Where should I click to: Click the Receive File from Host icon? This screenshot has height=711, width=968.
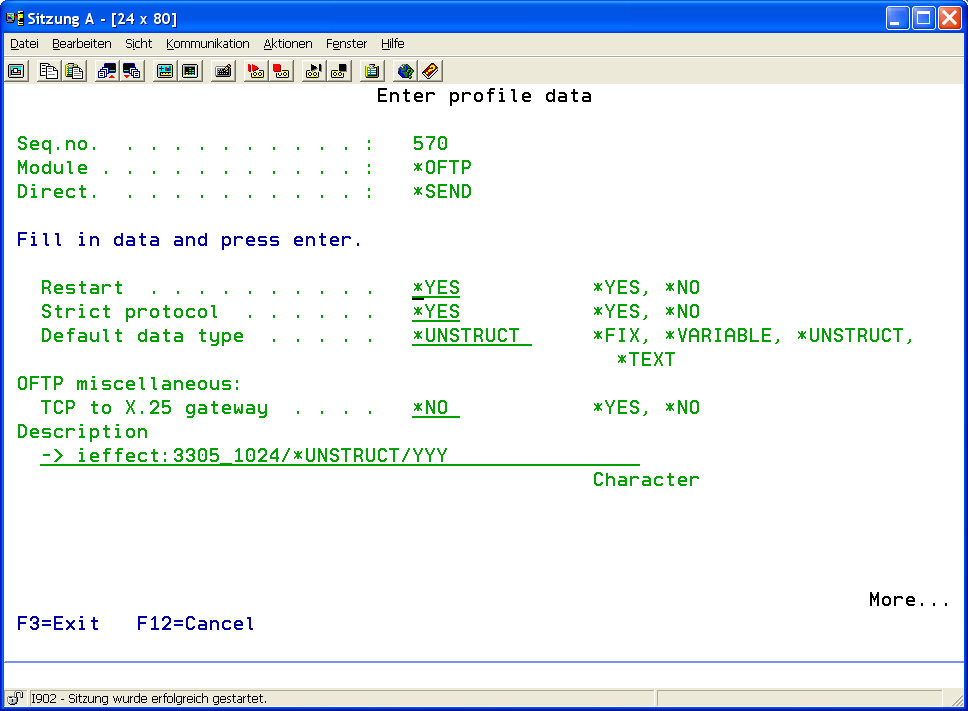pyautogui.click(x=131, y=71)
